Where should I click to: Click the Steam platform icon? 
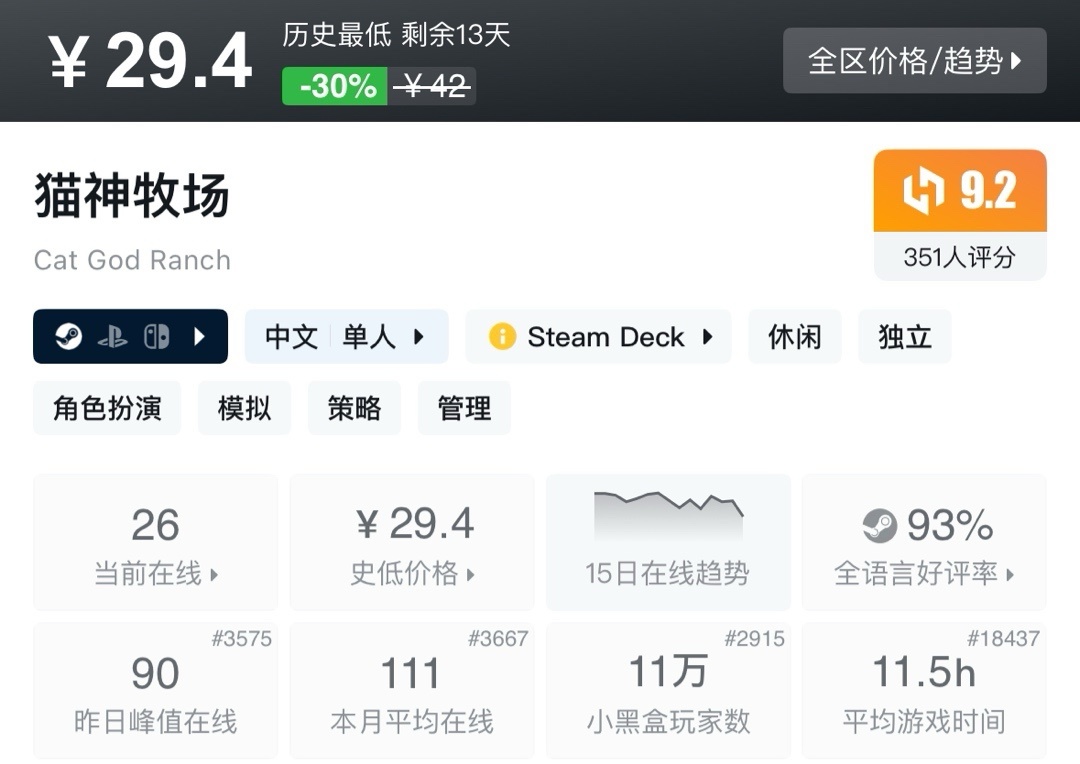[x=68, y=337]
